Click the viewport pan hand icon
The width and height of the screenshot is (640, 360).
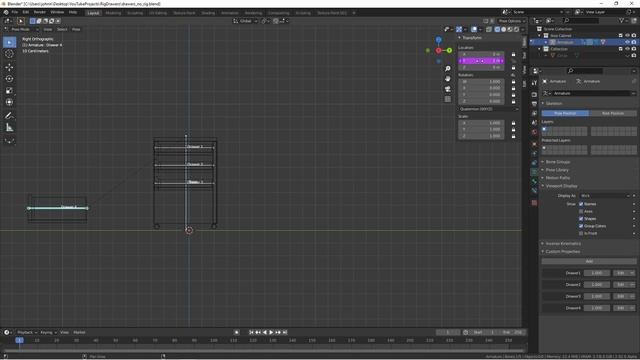click(448, 78)
